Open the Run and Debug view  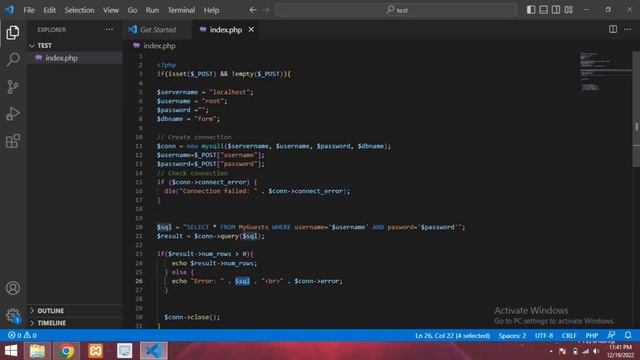[13, 114]
